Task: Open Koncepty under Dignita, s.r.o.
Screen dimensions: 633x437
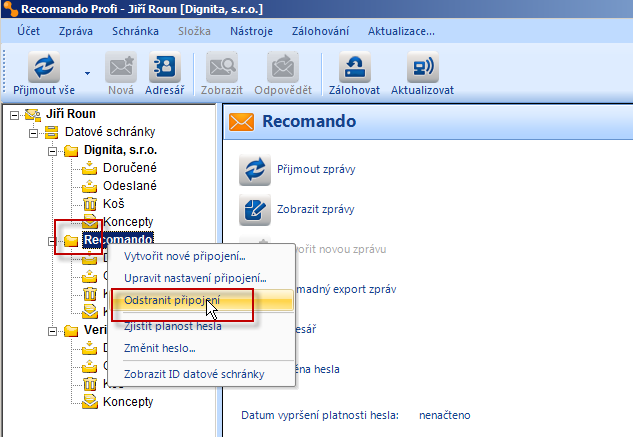Action: (x=128, y=222)
